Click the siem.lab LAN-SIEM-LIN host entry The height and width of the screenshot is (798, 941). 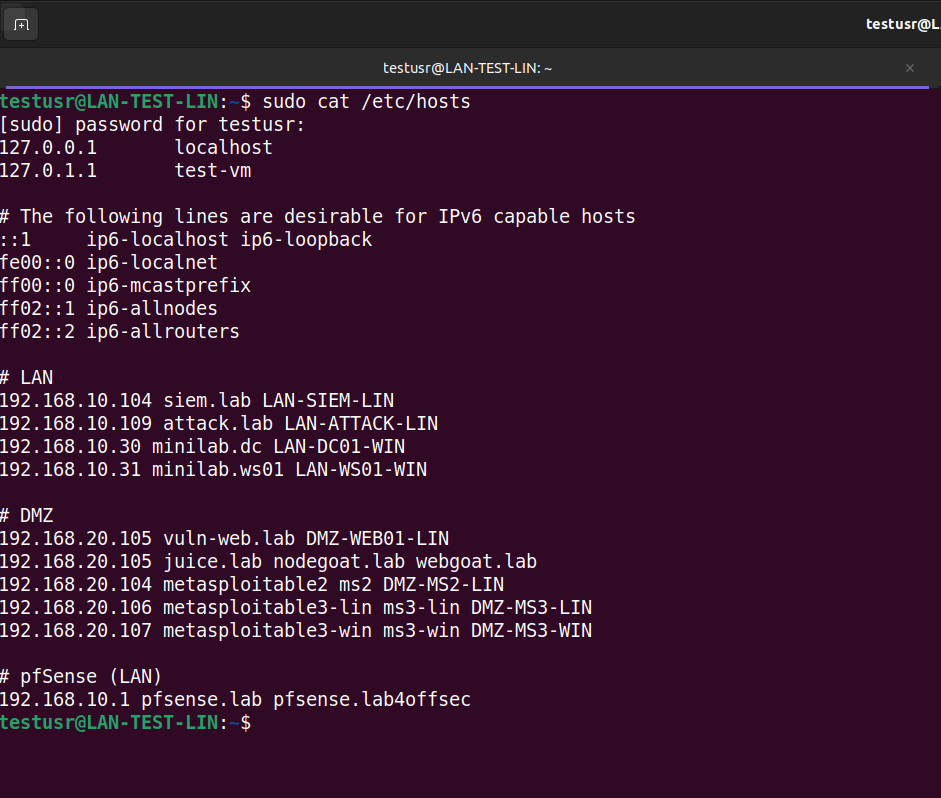(x=197, y=400)
